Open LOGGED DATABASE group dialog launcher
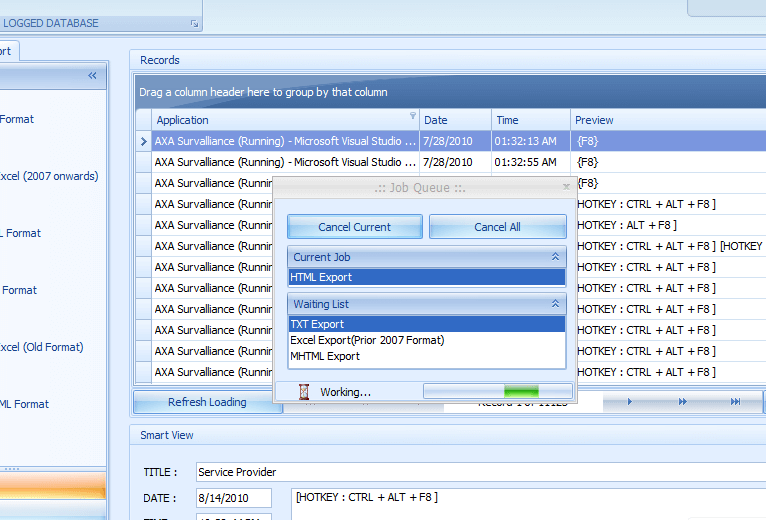 [195, 23]
